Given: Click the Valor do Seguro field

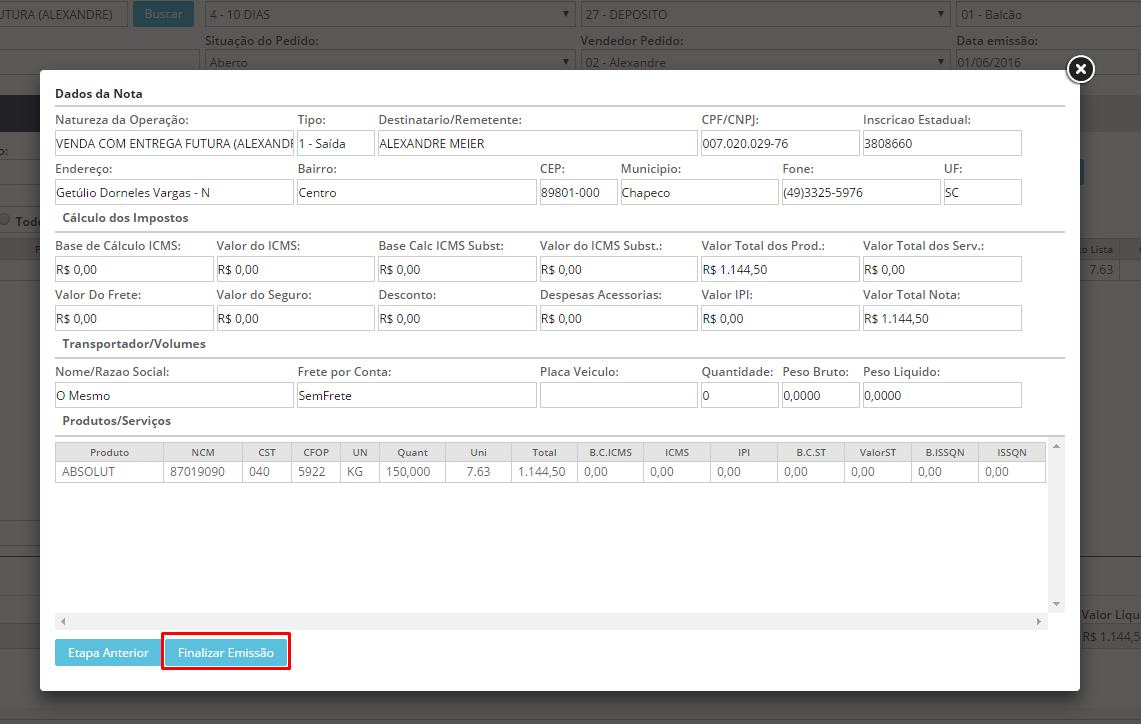Looking at the screenshot, I should (x=295, y=318).
